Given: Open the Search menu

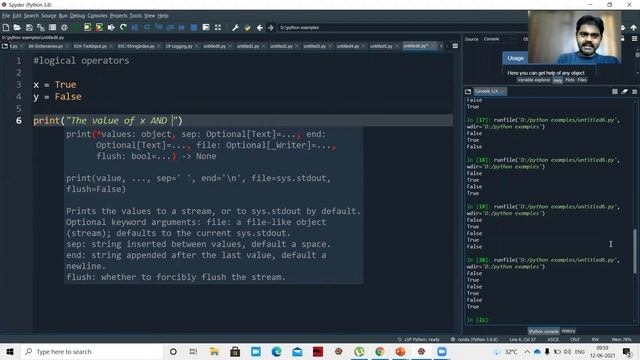Looking at the screenshot, I should point(31,16).
